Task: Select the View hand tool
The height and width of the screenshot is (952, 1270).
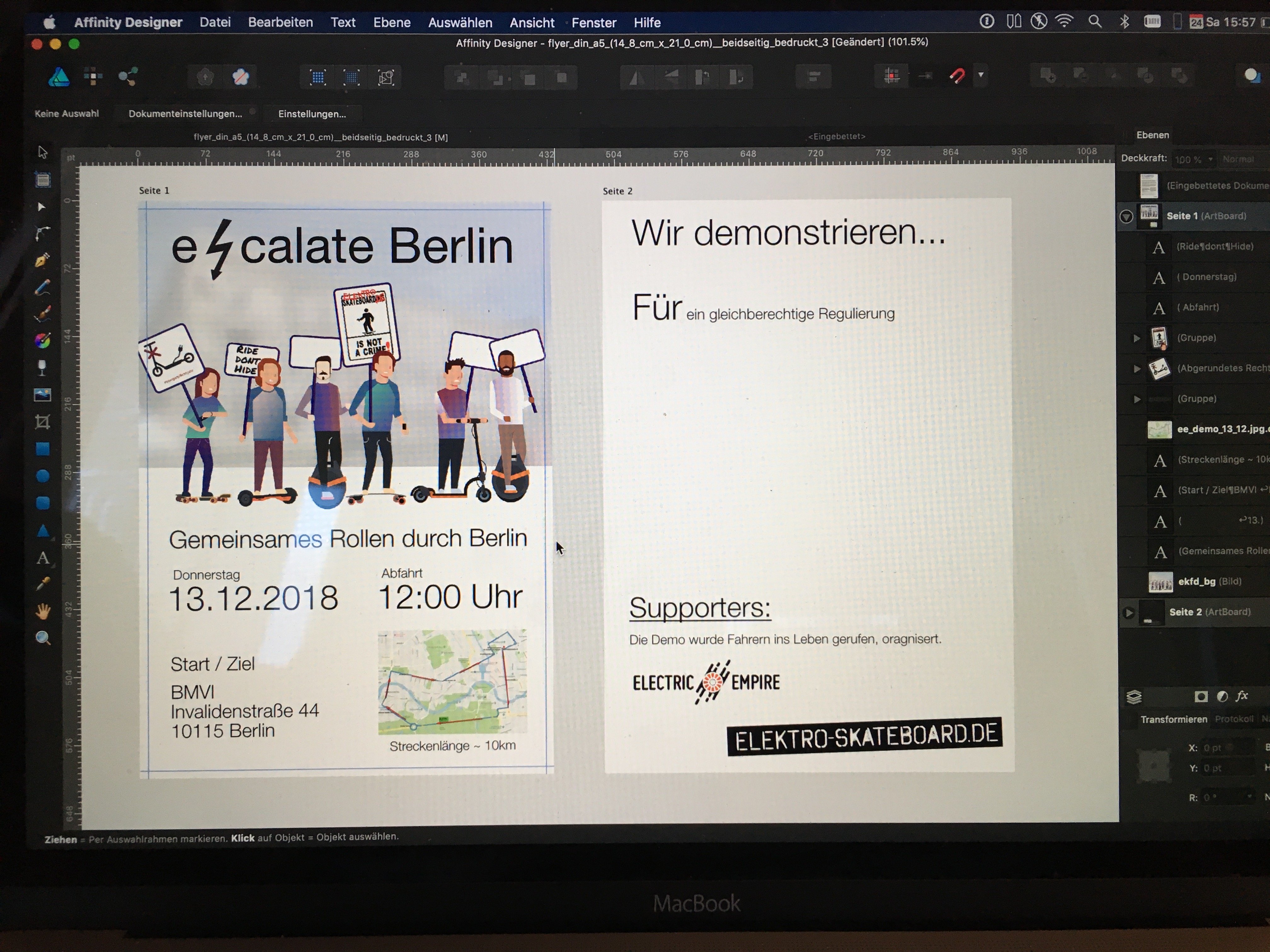Action: (x=43, y=611)
